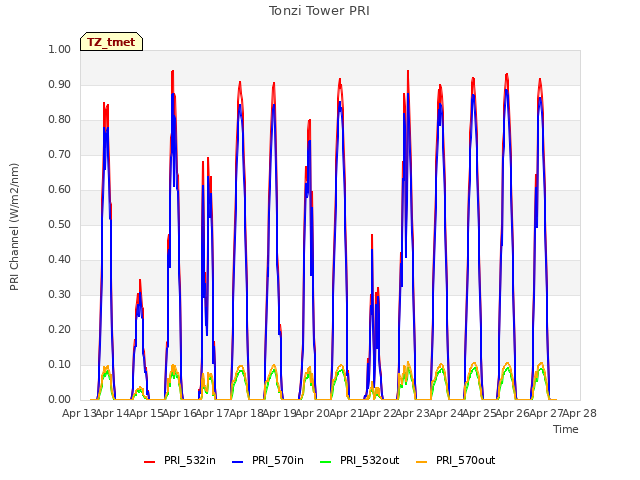640x480 pixels.
Task: Click the red PRI_532in legend swatch
Action: coord(149,462)
